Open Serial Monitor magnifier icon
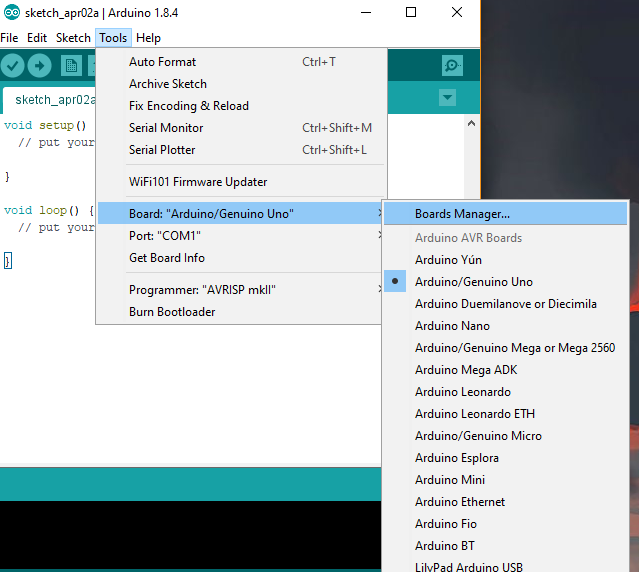This screenshot has height=572, width=639. (453, 66)
